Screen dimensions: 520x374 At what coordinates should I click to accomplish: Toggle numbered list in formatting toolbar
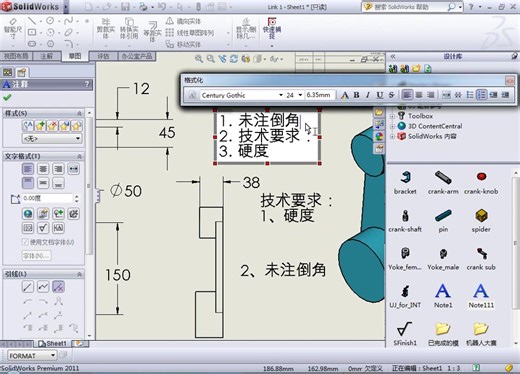coord(481,95)
